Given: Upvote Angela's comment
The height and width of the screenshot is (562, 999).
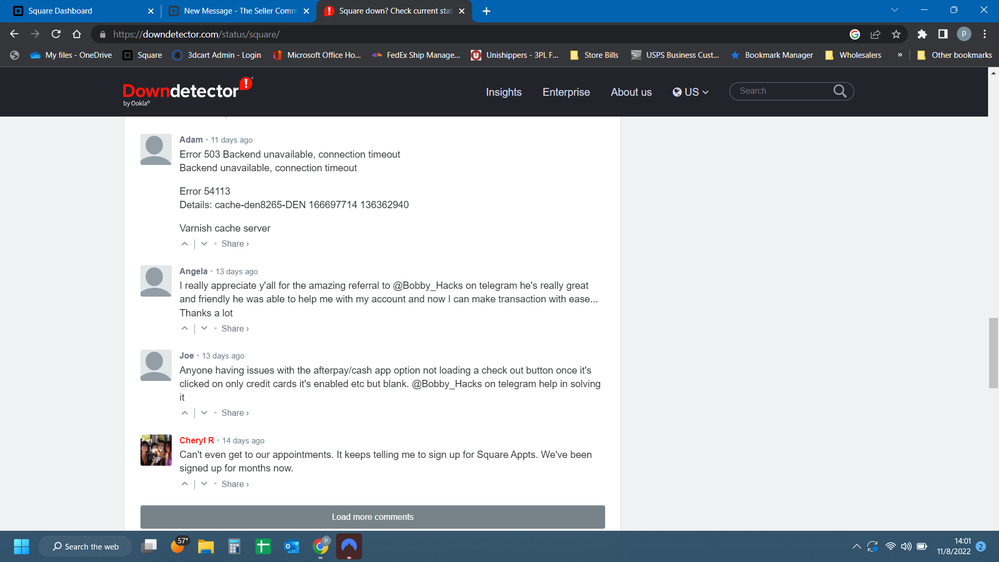Looking at the screenshot, I should pyautogui.click(x=185, y=329).
